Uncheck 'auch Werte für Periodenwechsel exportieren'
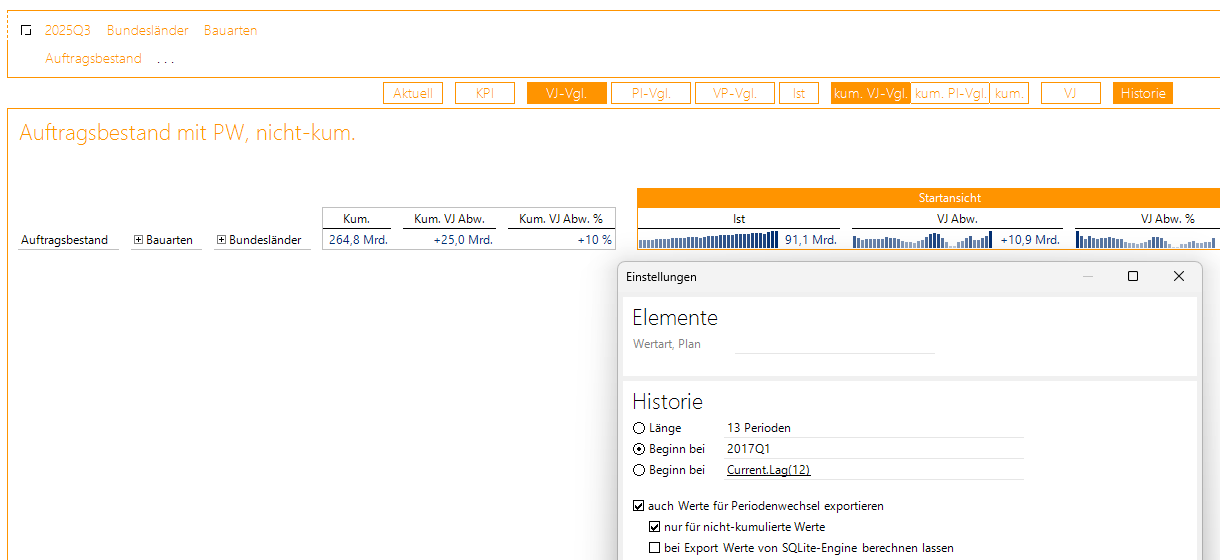This screenshot has width=1220, height=560. coord(640,506)
